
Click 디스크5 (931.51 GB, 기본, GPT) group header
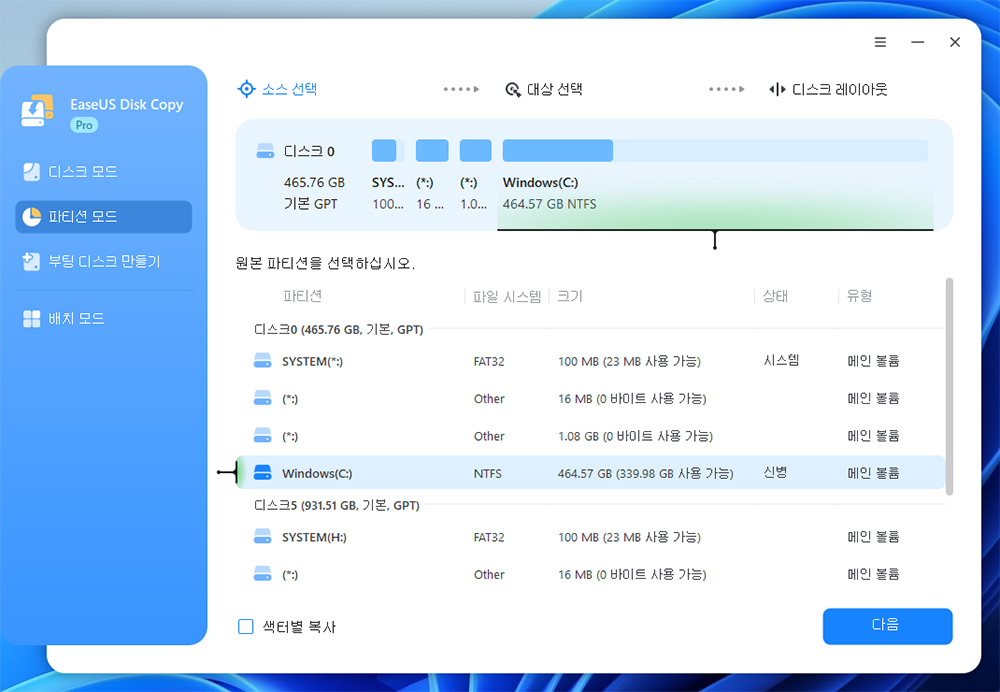pos(337,506)
